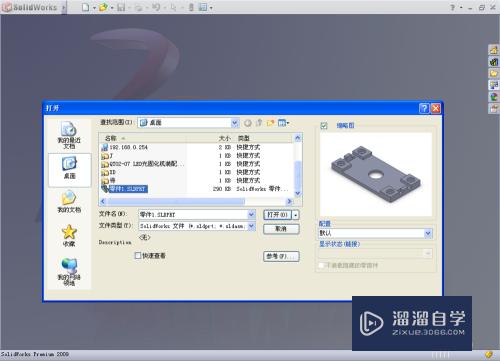Open the SolidWorks Resources task pane tab
This screenshot has height=361, width=500.
[x=494, y=50]
